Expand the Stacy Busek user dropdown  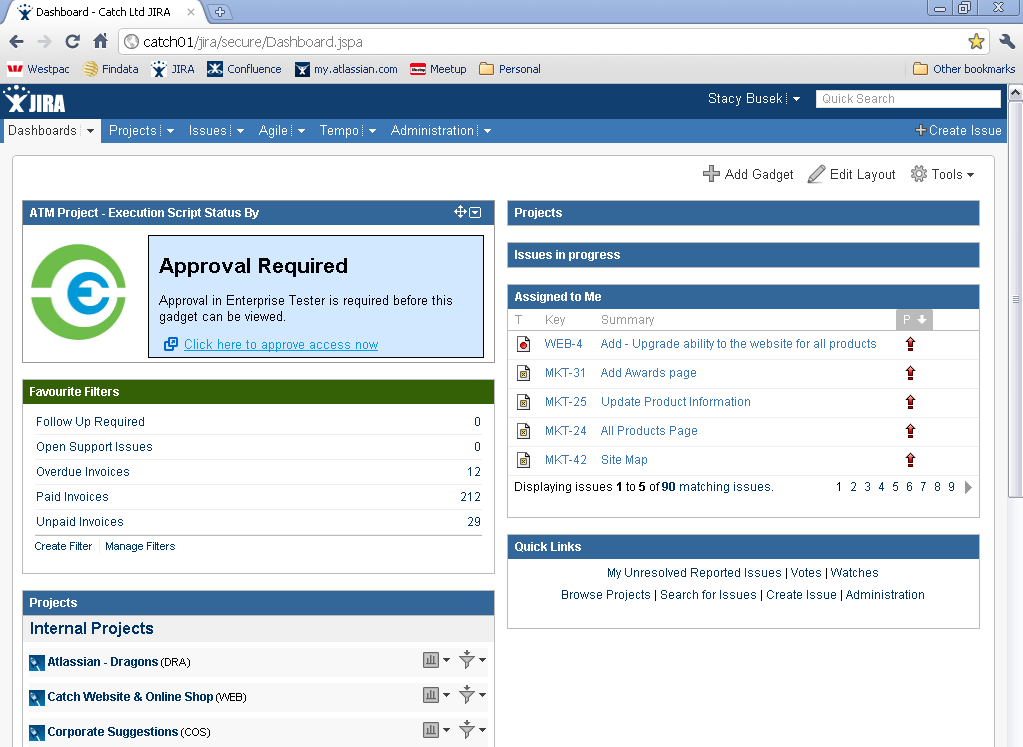click(x=796, y=99)
